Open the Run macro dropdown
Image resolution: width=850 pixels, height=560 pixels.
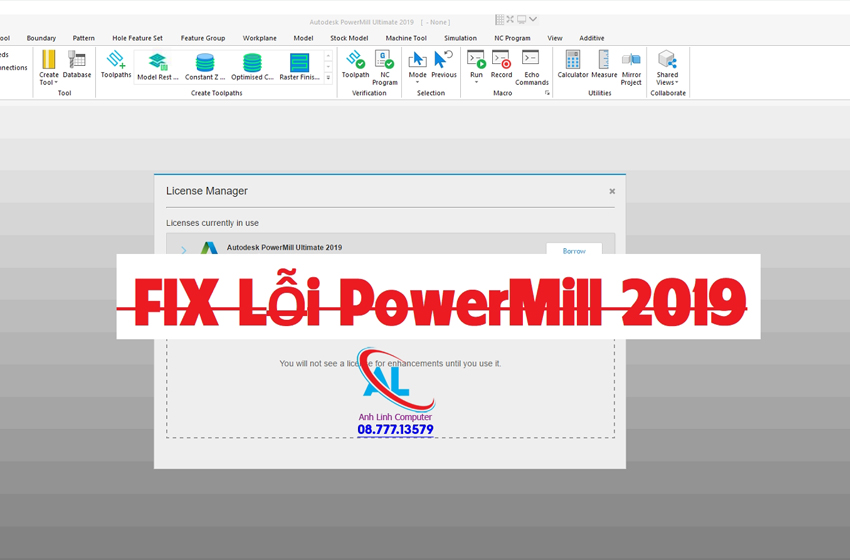(476, 82)
